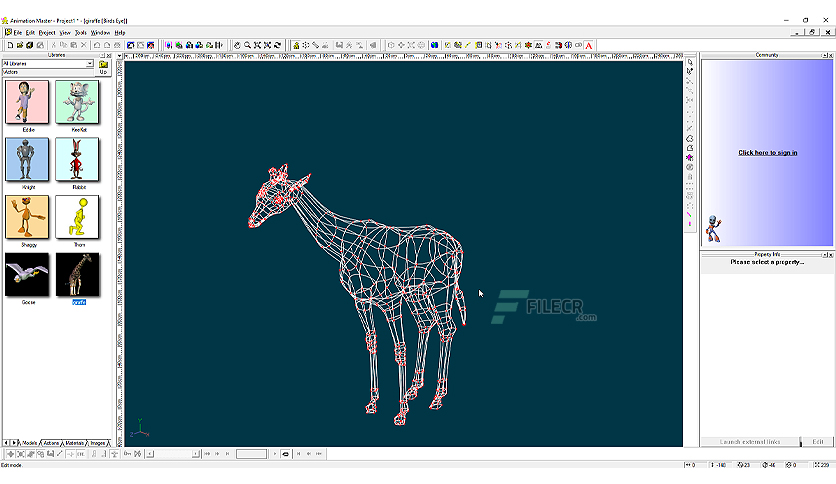The image size is (836, 484).
Task: Toggle the loop playback eye icon
Action: 285,454
